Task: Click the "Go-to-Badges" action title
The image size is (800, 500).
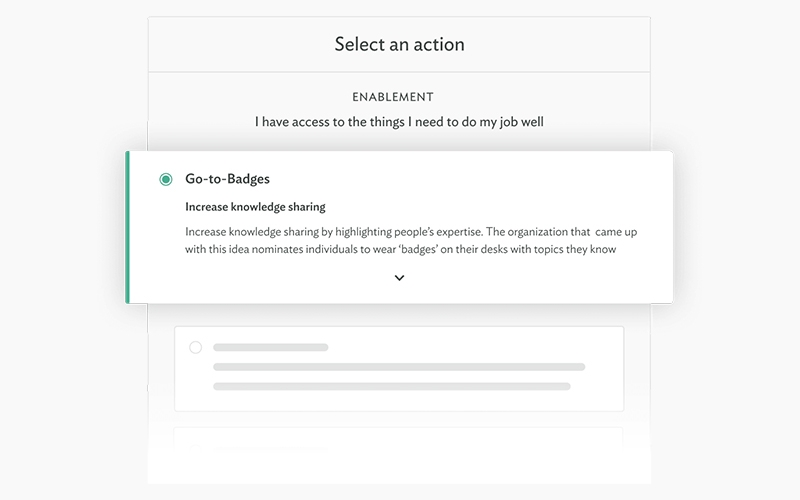Action: (227, 179)
